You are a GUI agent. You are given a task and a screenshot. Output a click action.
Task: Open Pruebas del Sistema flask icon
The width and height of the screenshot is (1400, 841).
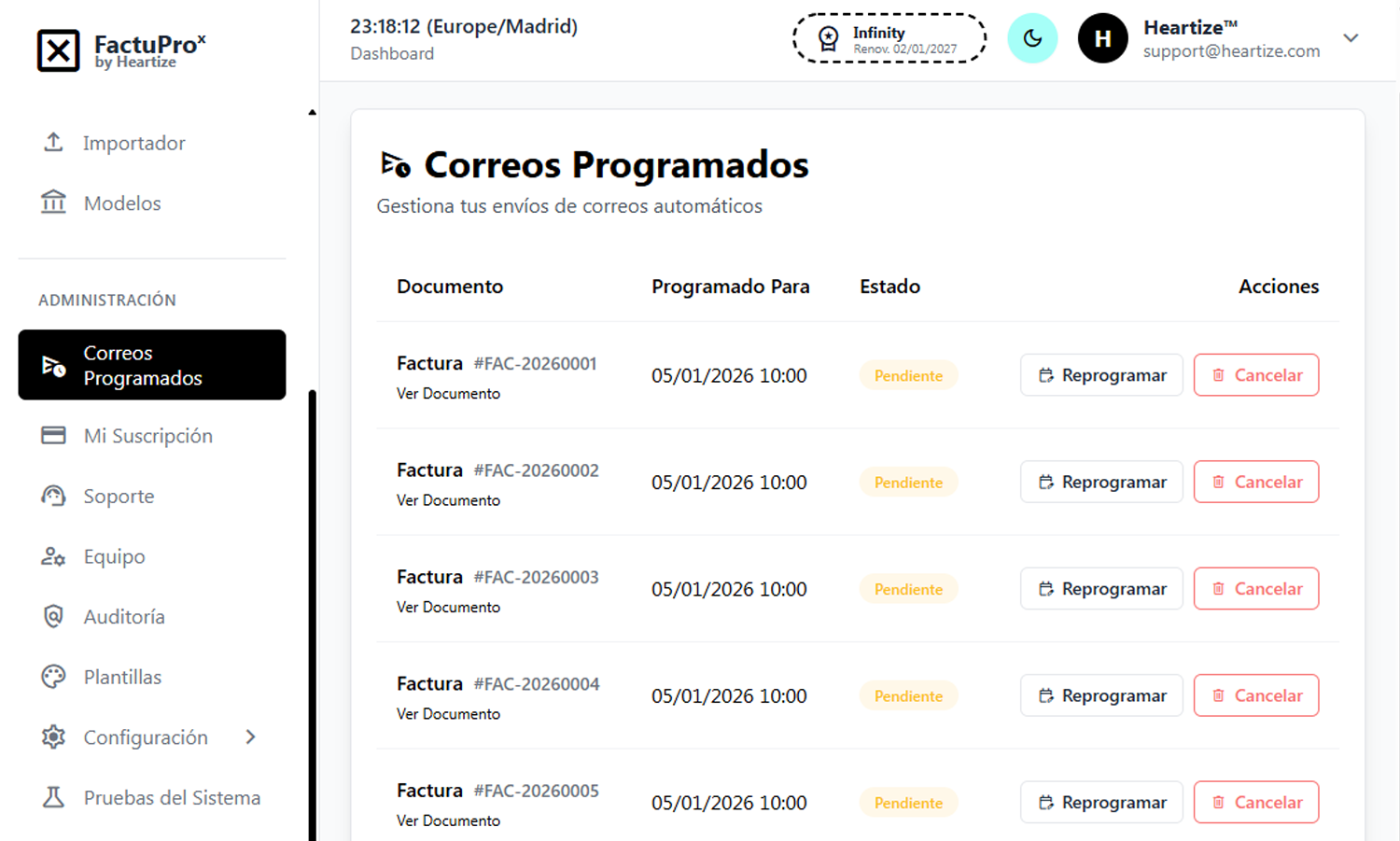point(54,797)
